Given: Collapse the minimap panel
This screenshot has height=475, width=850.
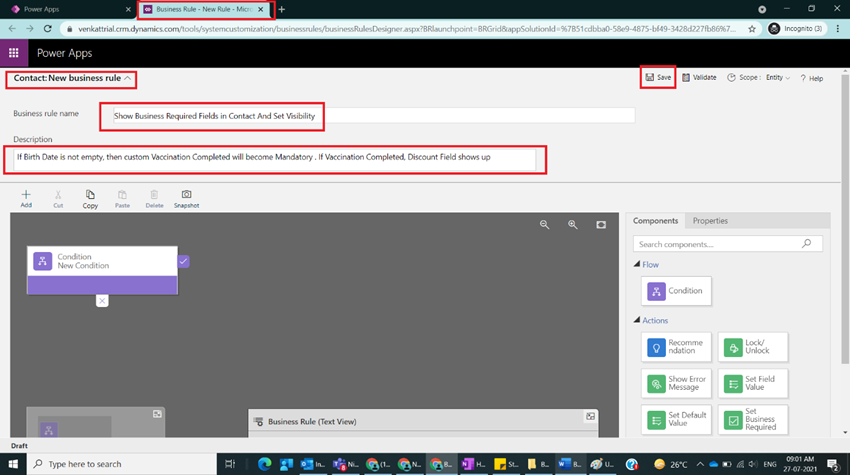Looking at the screenshot, I should (157, 414).
